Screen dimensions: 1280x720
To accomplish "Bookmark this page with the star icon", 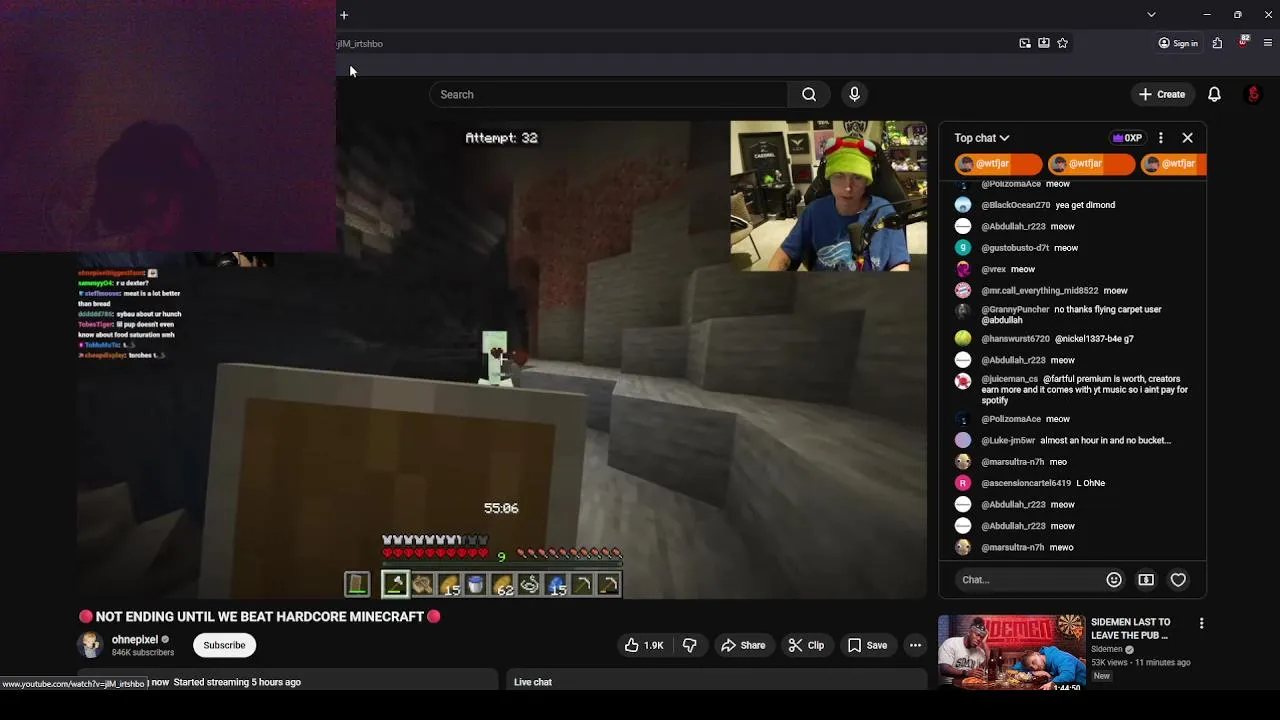I will click(1062, 43).
